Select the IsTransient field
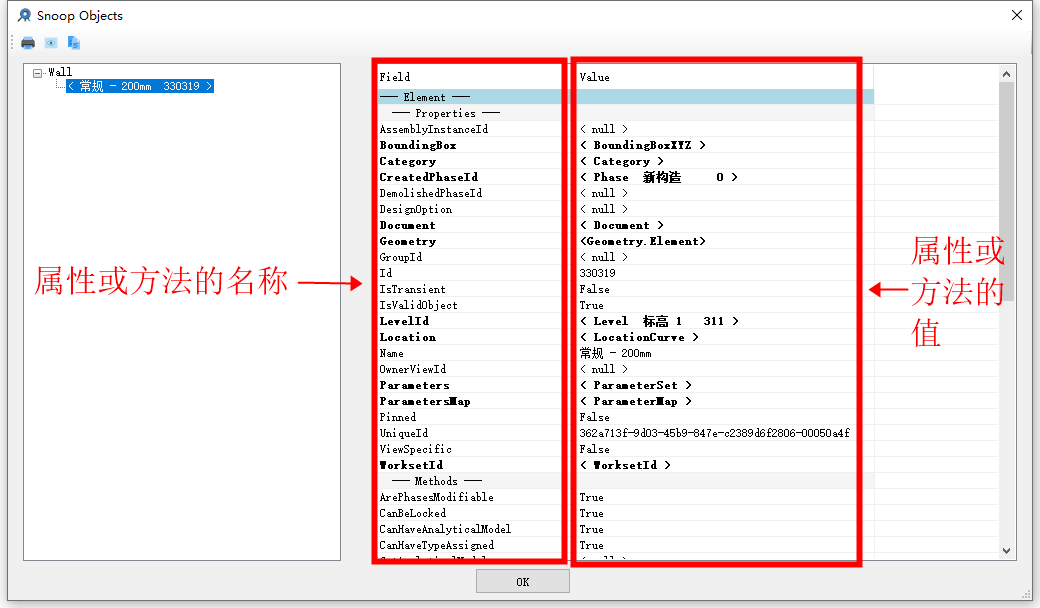 [x=413, y=289]
